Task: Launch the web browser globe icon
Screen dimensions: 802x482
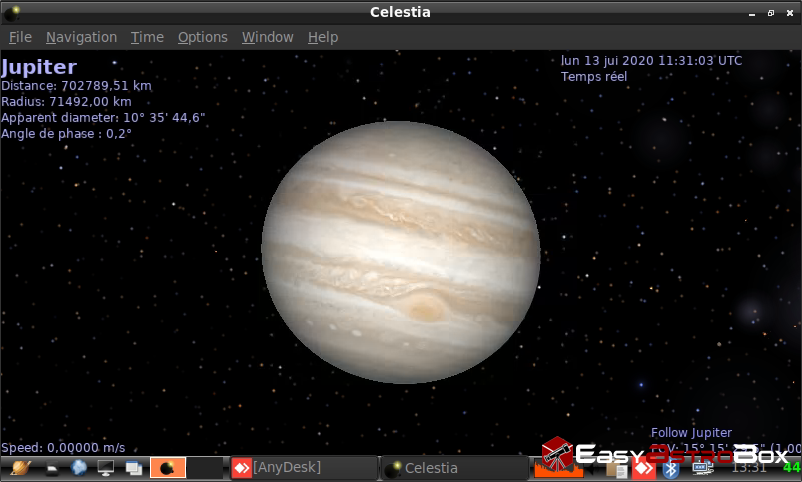Action: pyautogui.click(x=79, y=468)
